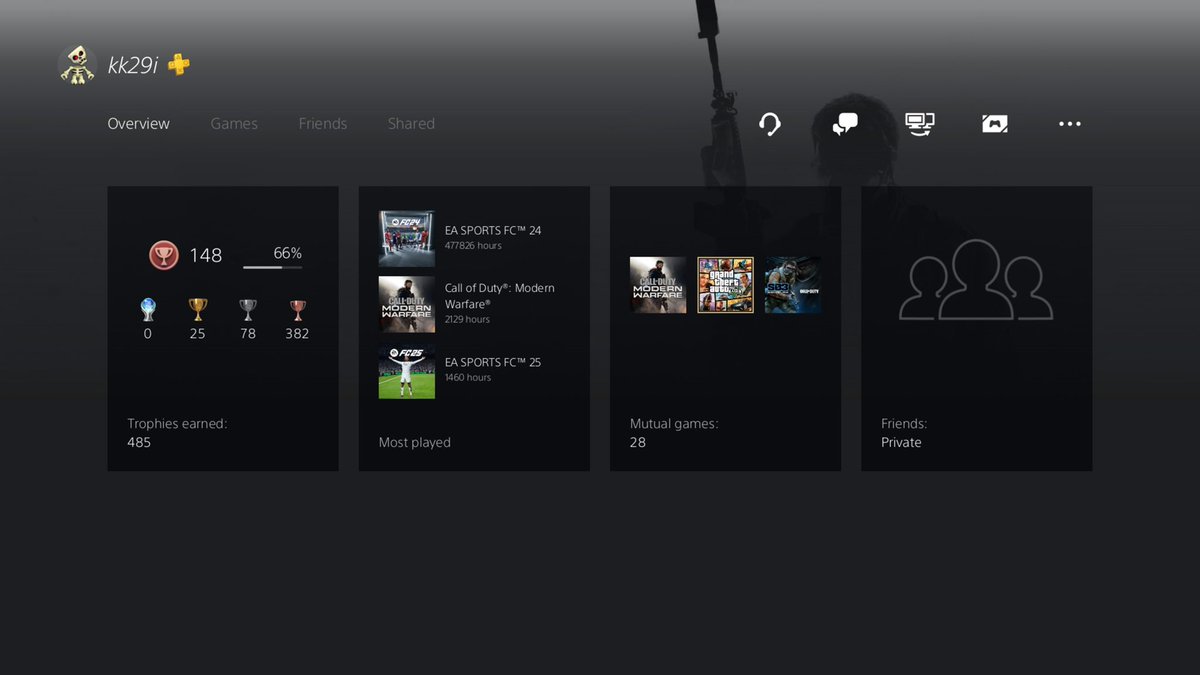Open EA SPORTS FC 25 cover thumbnail
The width and height of the screenshot is (1200, 675).
[x=407, y=371]
